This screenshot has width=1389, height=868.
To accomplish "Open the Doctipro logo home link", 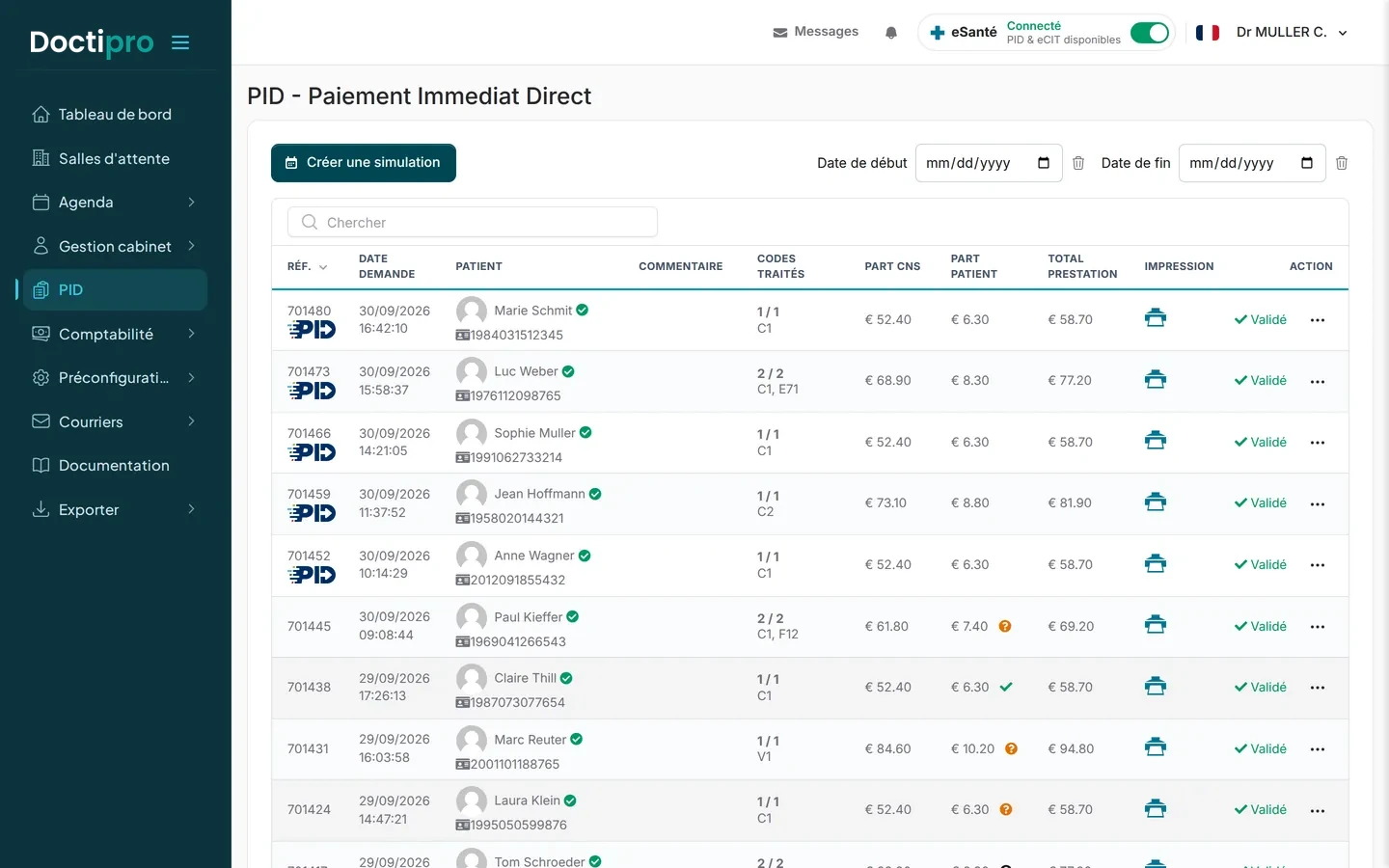I will coord(92,42).
